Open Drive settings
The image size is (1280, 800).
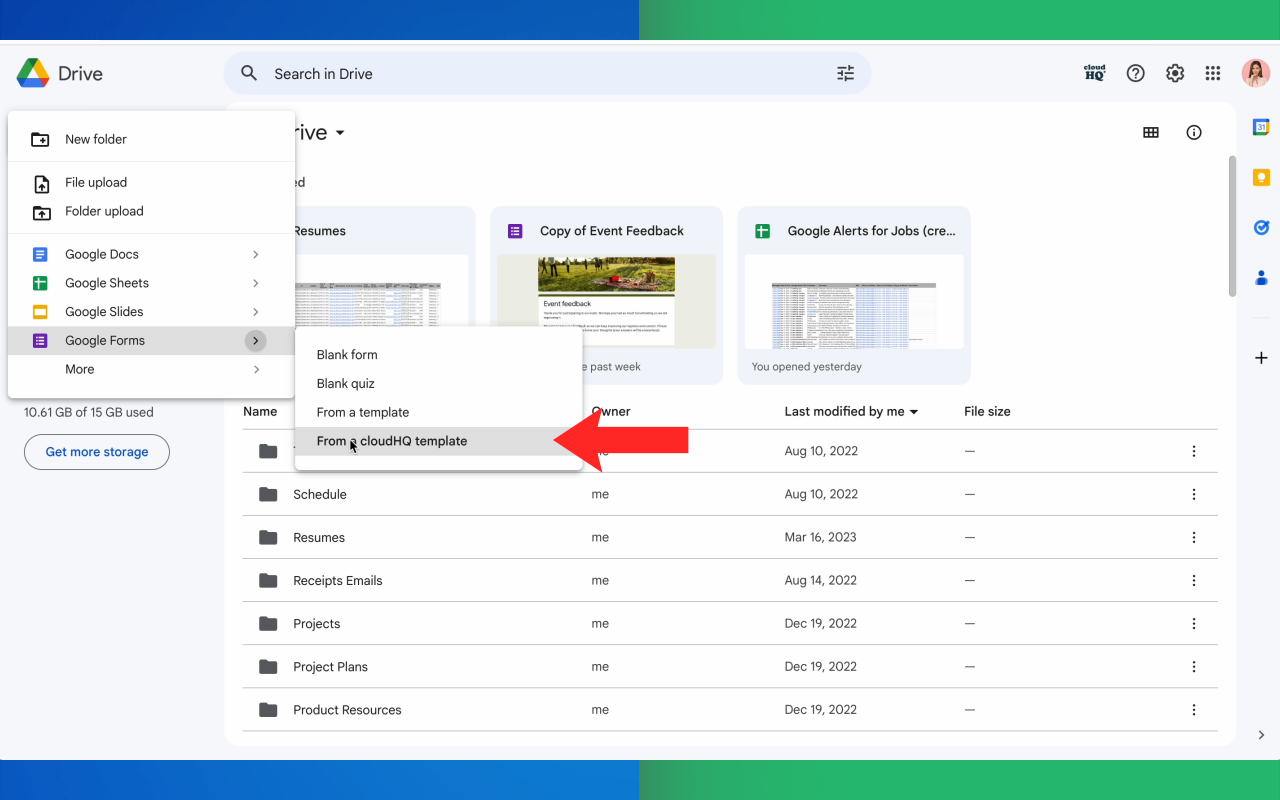coord(1175,73)
